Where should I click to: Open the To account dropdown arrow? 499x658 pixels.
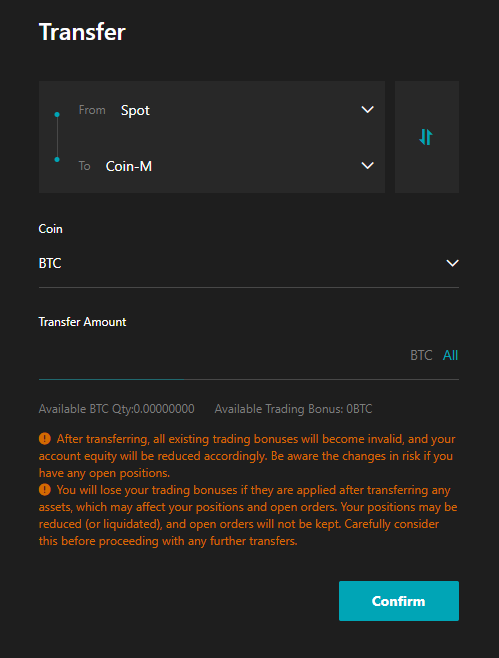[367, 165]
